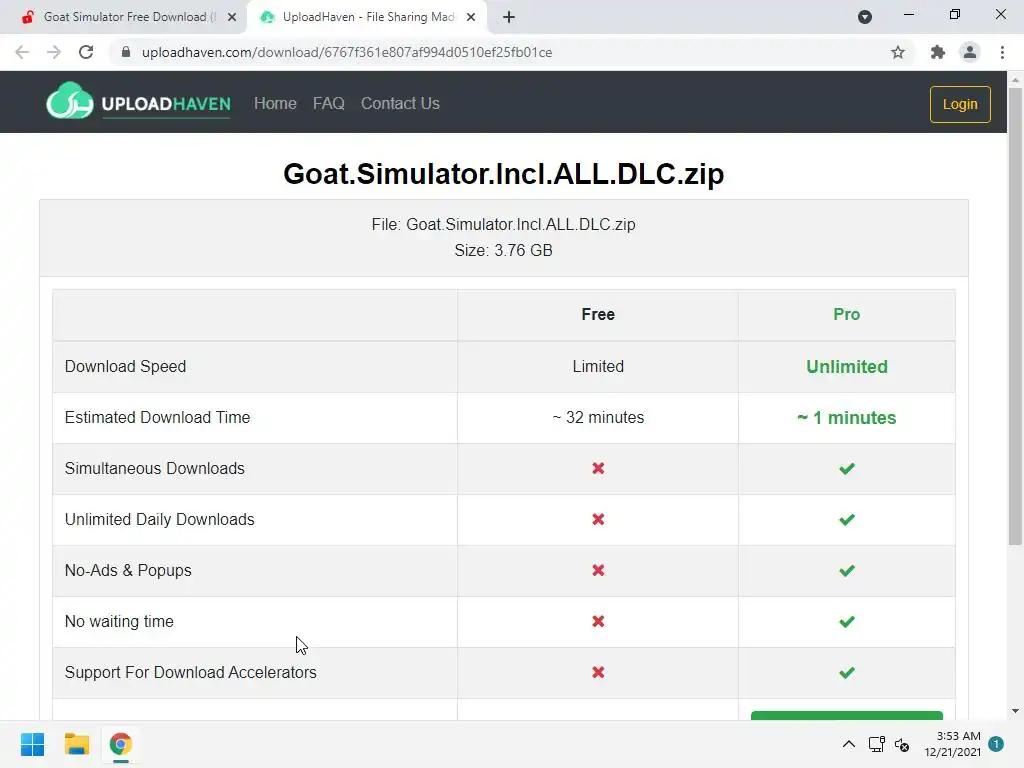1024x768 pixels.
Task: Click the taskbar clock showing 3:53 AM
Action: pyautogui.click(x=952, y=744)
